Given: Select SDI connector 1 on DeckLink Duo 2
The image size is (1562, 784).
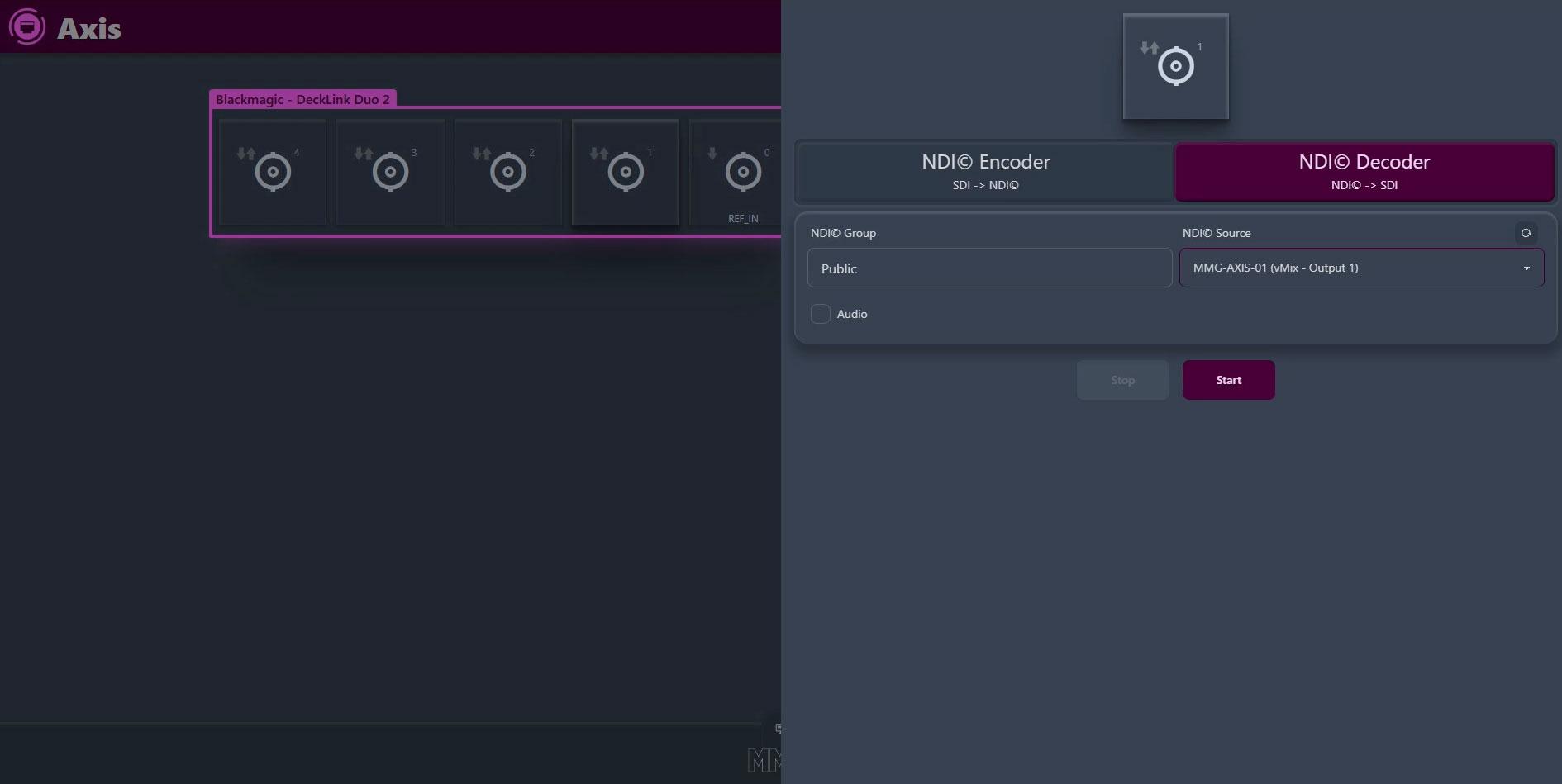Looking at the screenshot, I should pos(626,172).
